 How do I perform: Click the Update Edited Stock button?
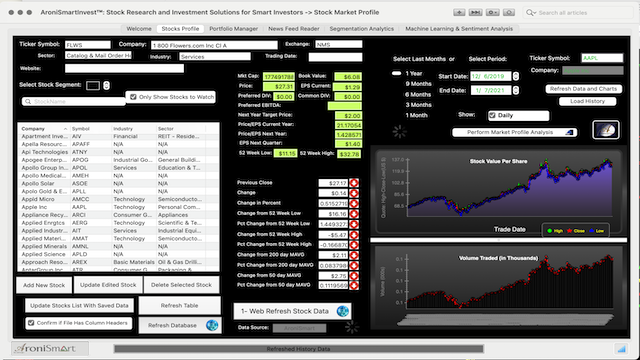coord(108,285)
